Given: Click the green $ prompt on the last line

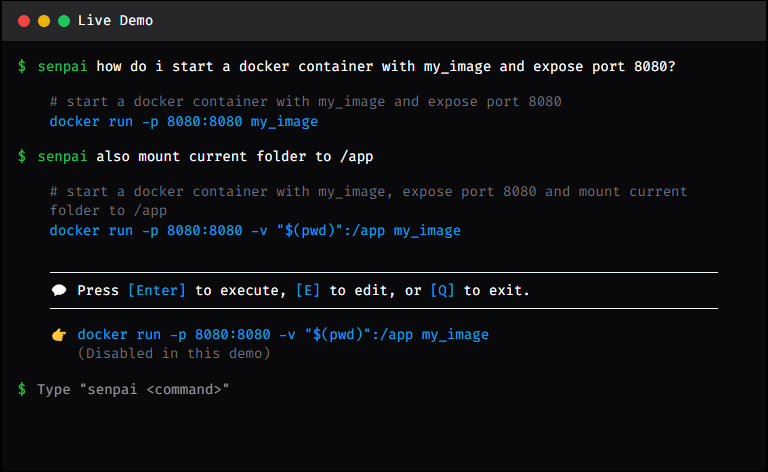Looking at the screenshot, I should [x=22, y=388].
